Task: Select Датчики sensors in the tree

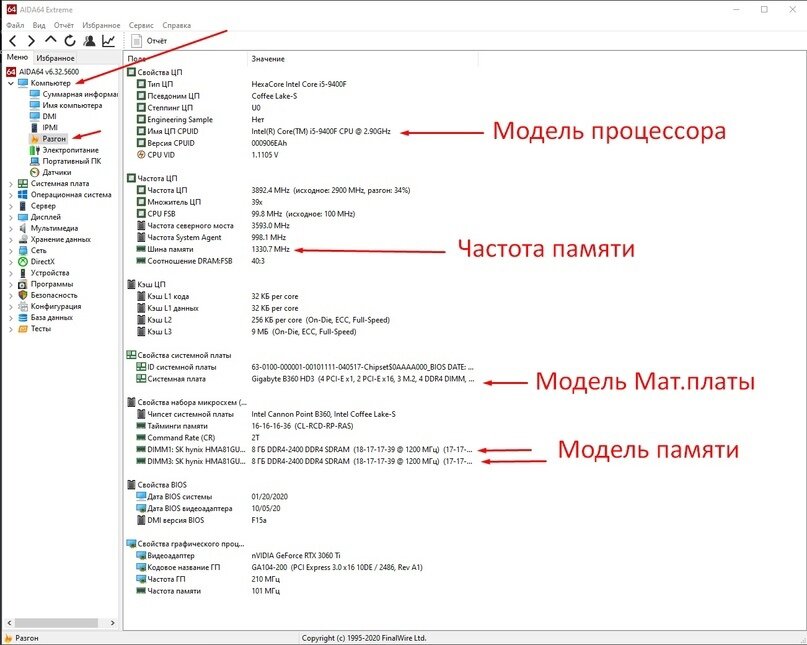Action: 50,172
